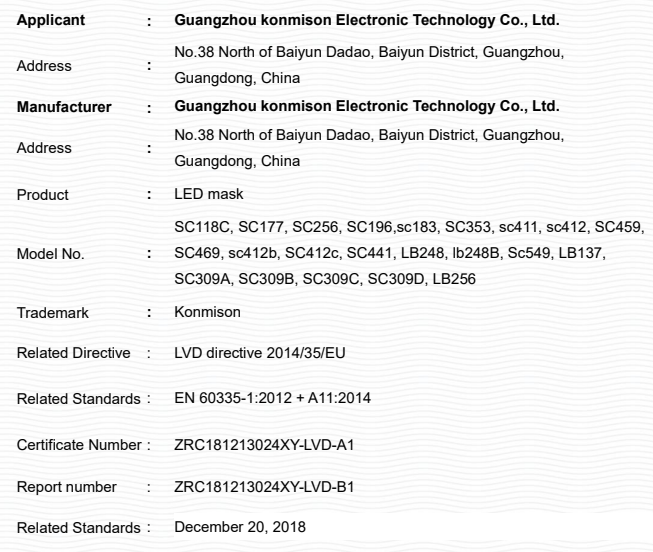Click certificate number ZRC181213024XY-LVD-A1

(x=264, y=445)
